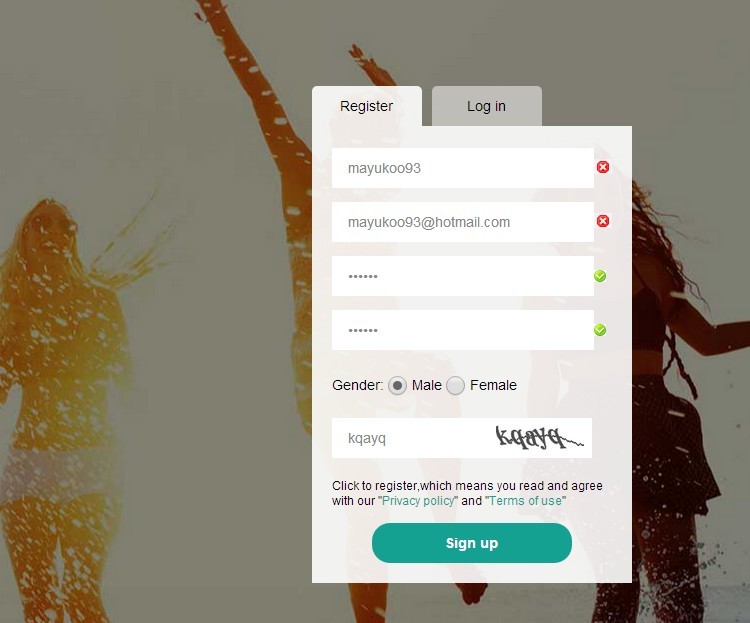This screenshot has height=623, width=750.
Task: Open the Privacy policy link
Action: click(x=419, y=501)
